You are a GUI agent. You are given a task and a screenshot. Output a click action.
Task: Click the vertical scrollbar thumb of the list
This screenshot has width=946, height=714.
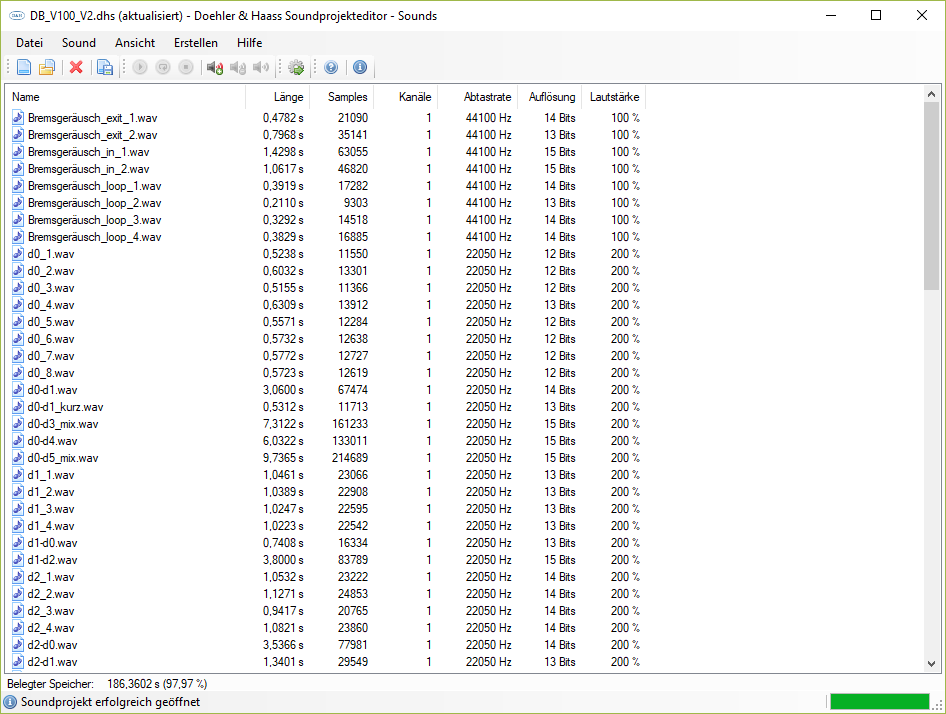point(931,196)
